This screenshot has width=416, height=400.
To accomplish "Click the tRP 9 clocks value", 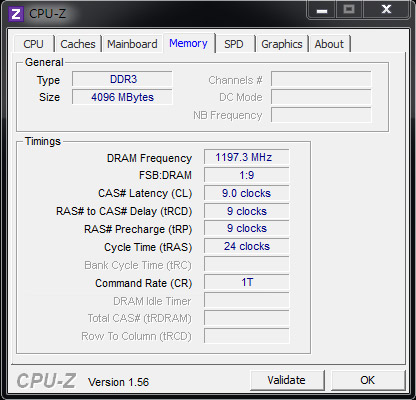I will (x=246, y=228).
